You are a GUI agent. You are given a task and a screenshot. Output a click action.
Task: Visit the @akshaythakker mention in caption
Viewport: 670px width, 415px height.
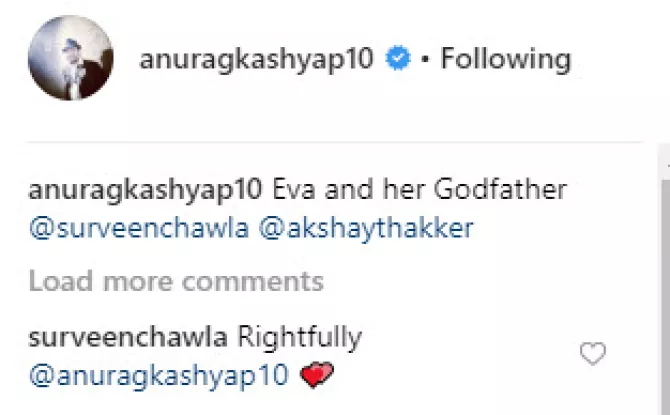[367, 229]
